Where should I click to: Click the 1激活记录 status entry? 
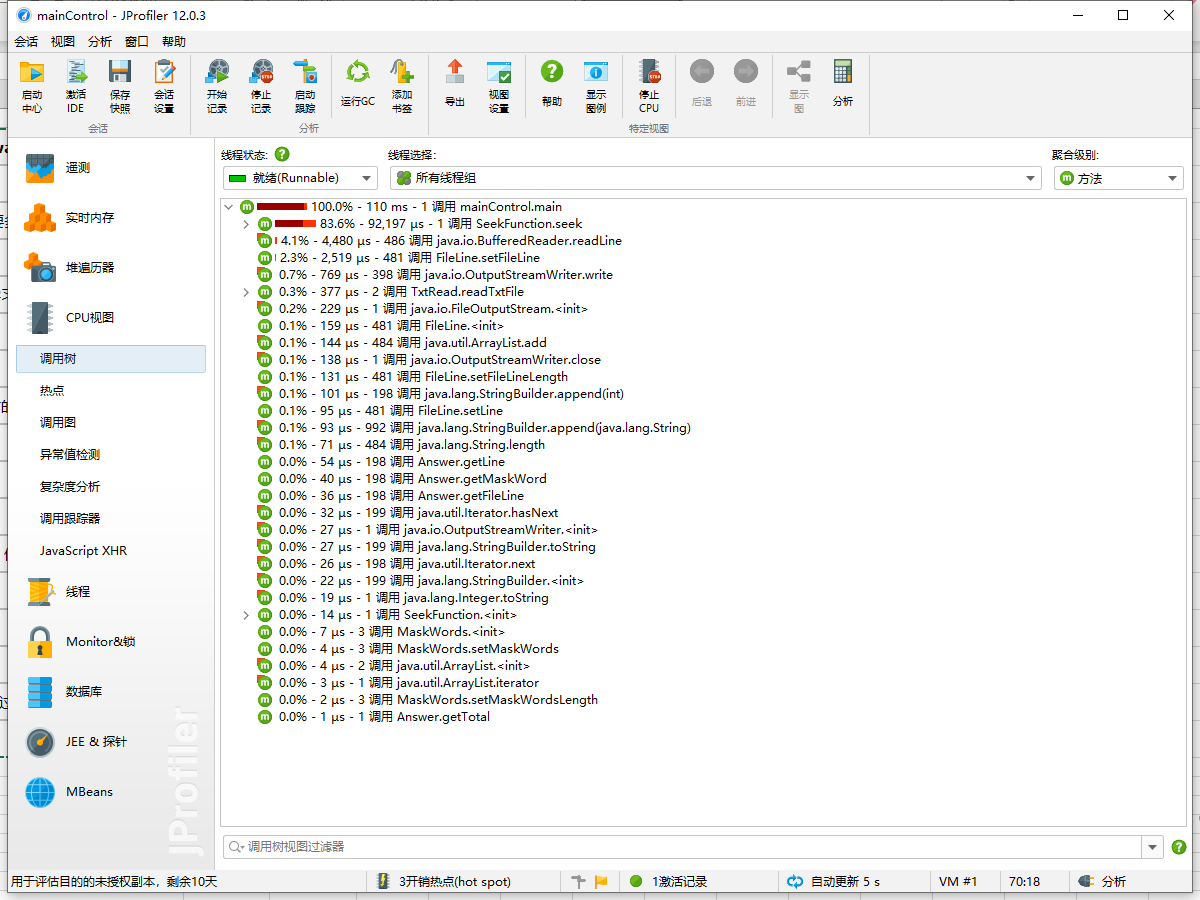pos(668,882)
